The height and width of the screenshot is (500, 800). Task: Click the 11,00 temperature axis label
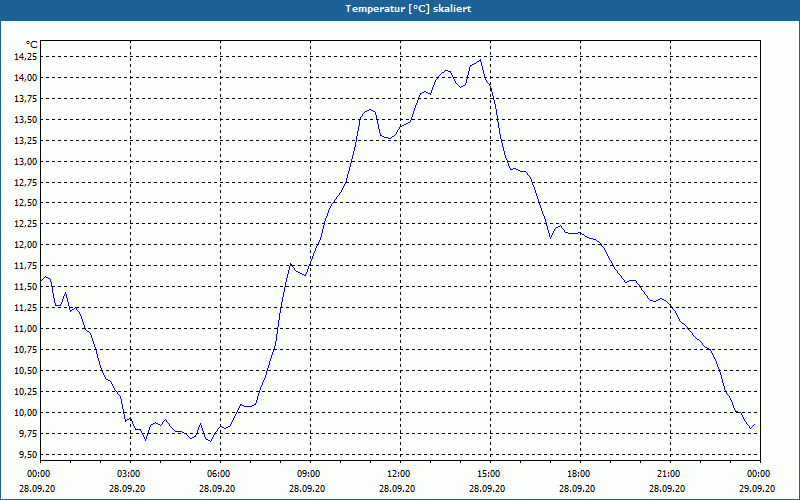point(26,329)
